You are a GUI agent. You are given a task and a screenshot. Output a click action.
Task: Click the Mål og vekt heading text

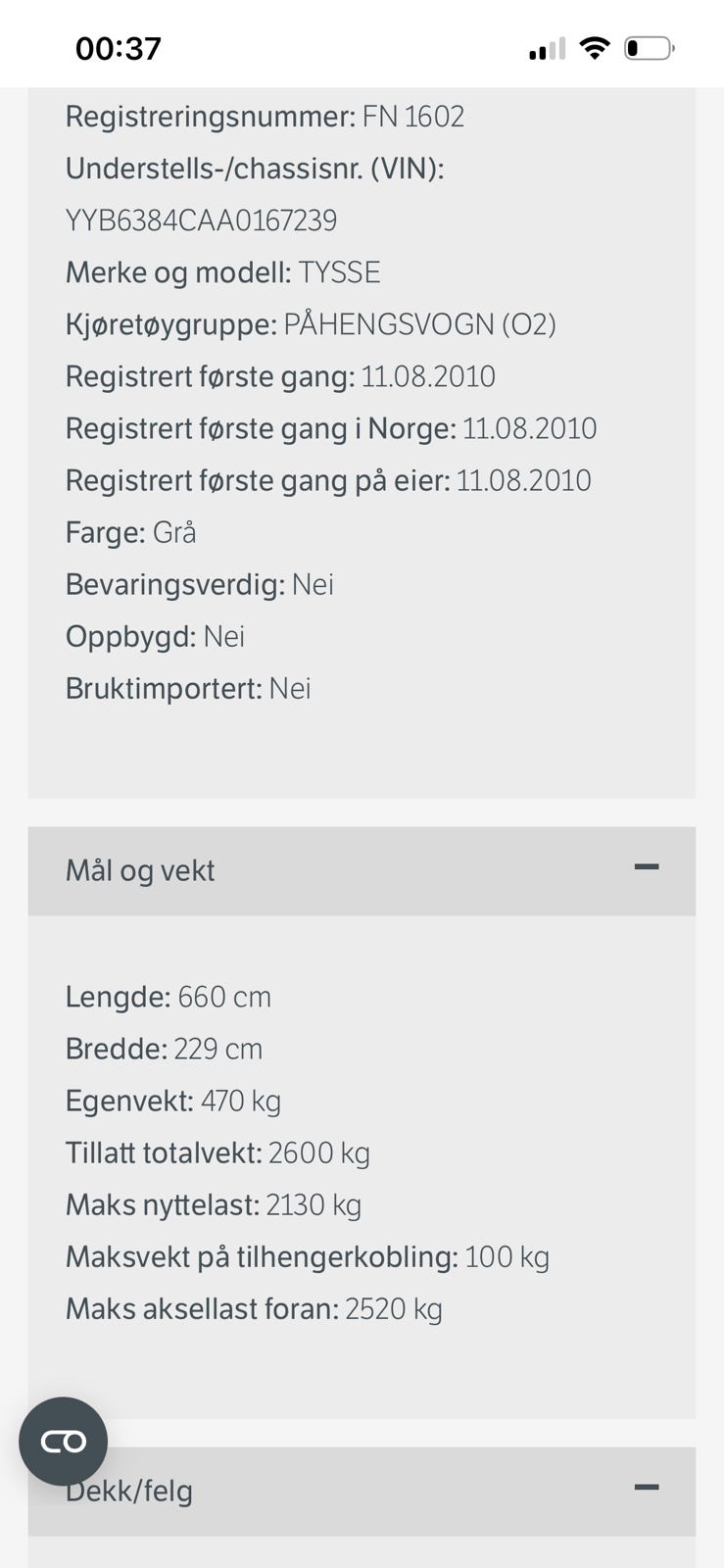pos(140,870)
